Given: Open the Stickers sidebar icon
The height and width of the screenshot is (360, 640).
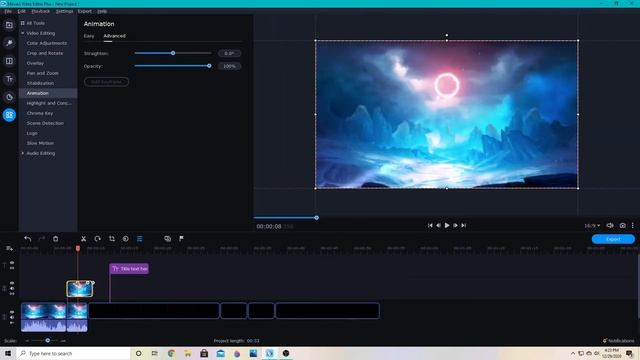Looking at the screenshot, I should click(x=9, y=97).
